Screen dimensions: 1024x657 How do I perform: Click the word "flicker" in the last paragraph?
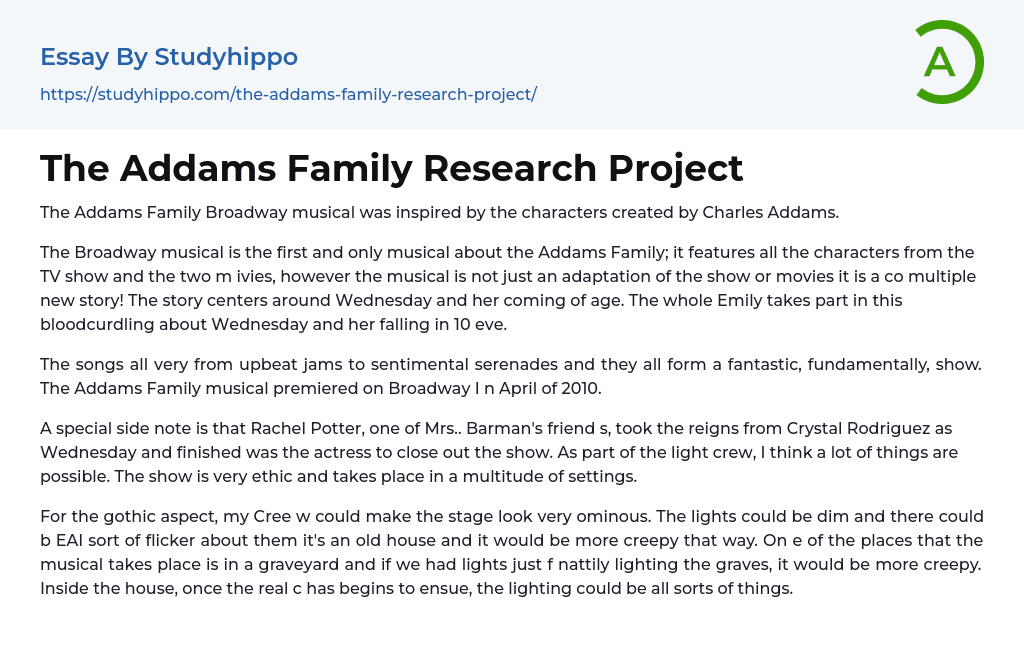169,540
